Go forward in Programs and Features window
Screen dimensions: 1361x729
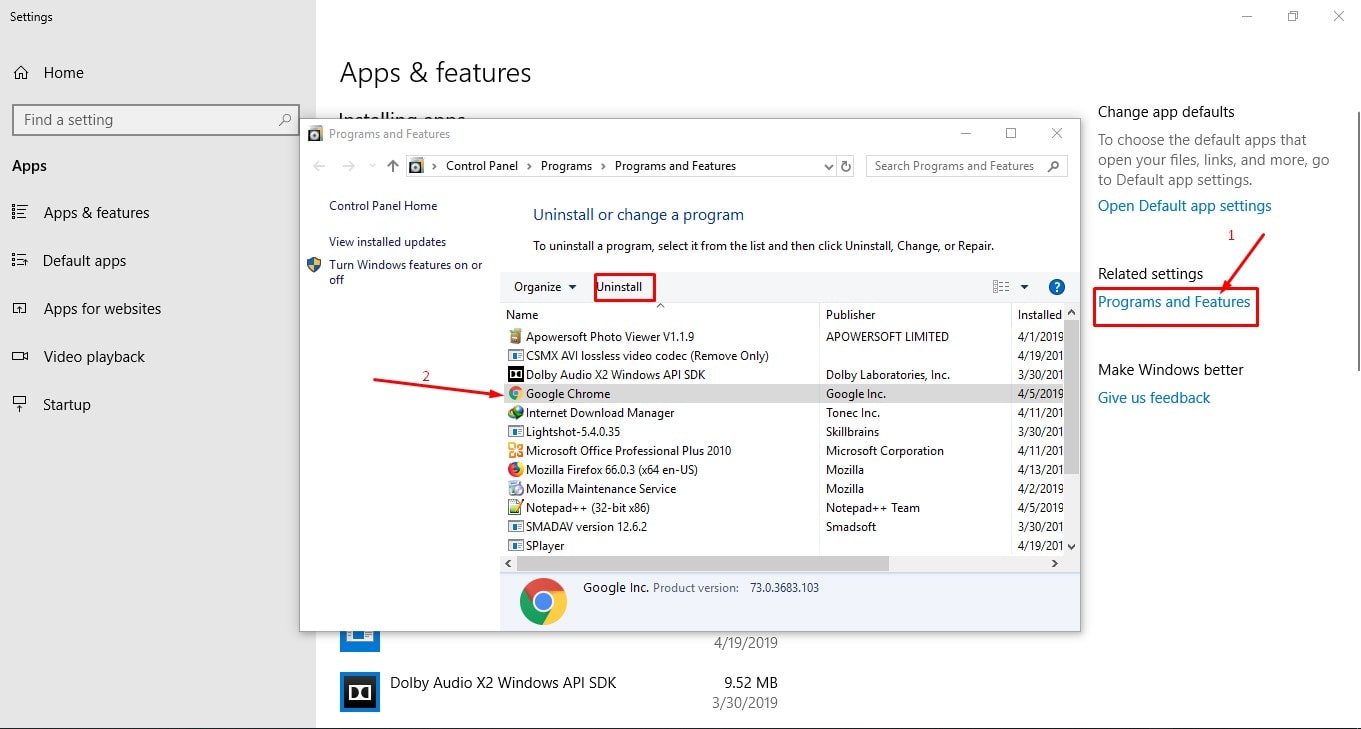point(348,166)
